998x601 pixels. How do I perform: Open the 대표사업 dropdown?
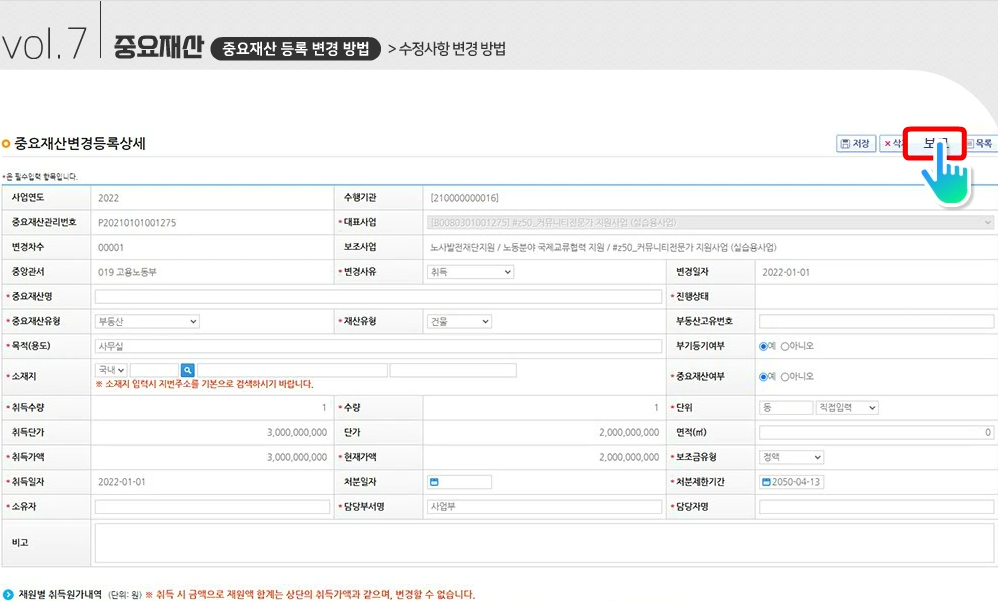point(710,222)
